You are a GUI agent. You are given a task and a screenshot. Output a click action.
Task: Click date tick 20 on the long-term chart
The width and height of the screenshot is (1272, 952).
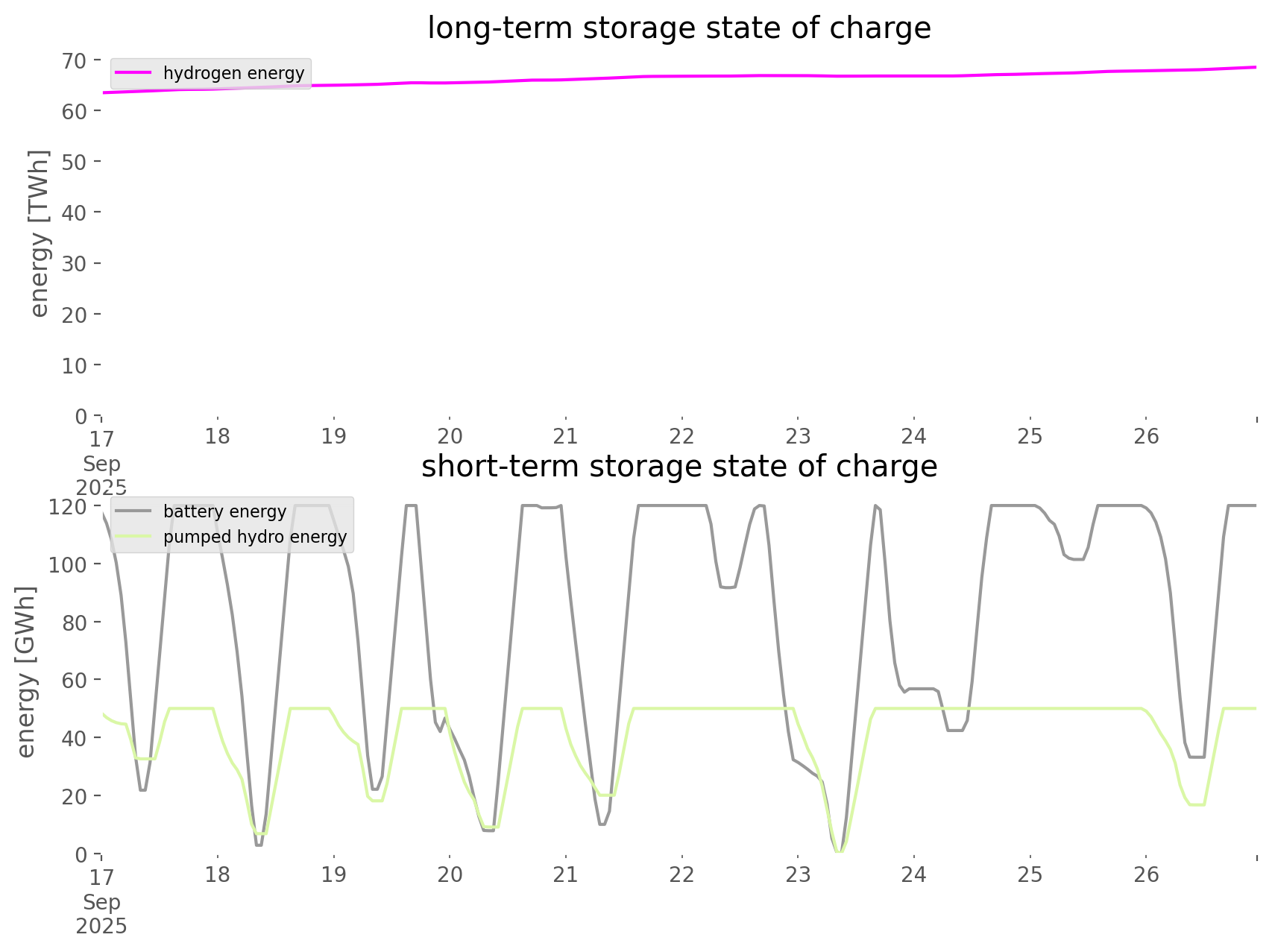coord(450,436)
